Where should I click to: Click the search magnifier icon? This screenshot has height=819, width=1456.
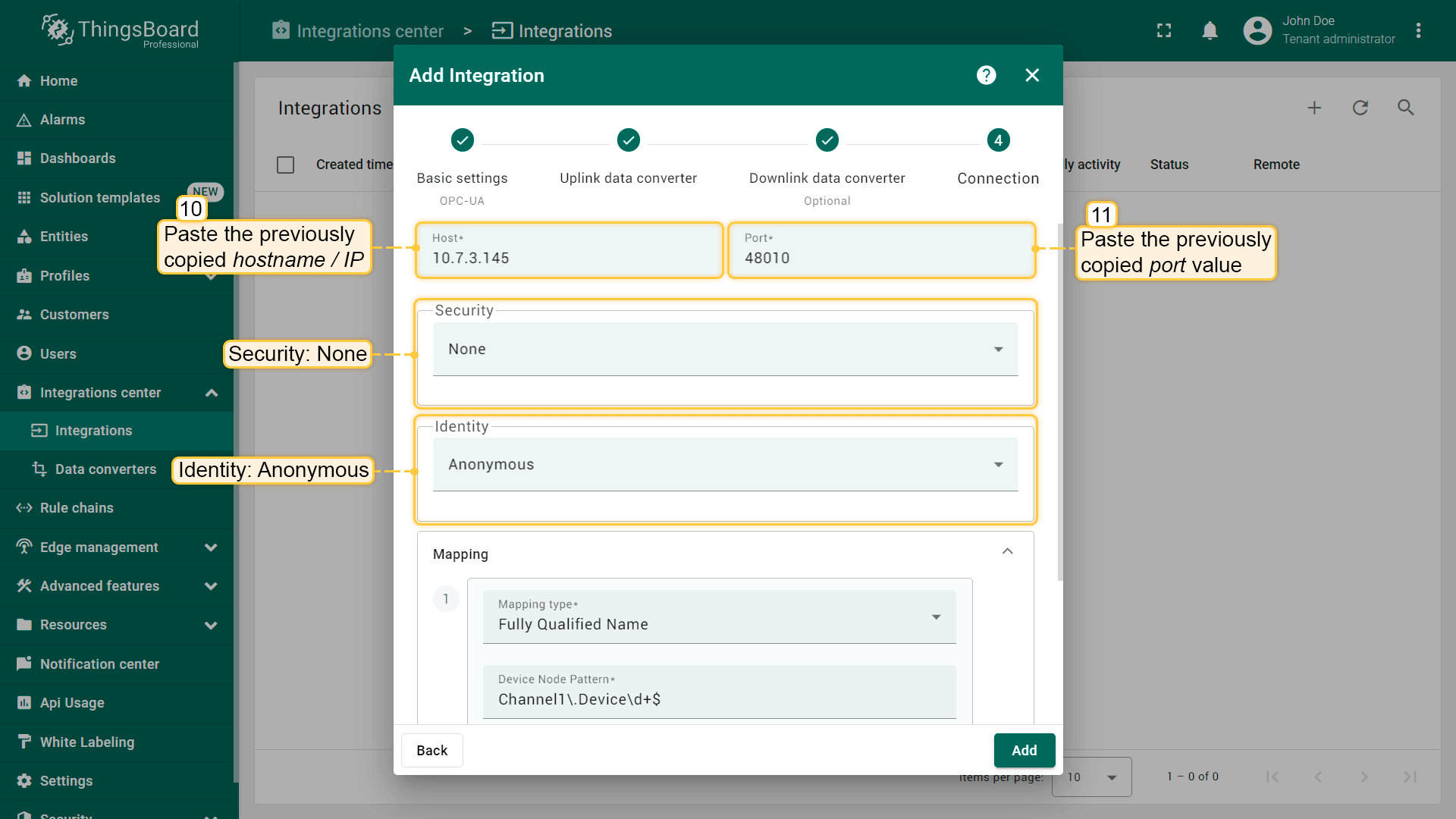coord(1406,108)
